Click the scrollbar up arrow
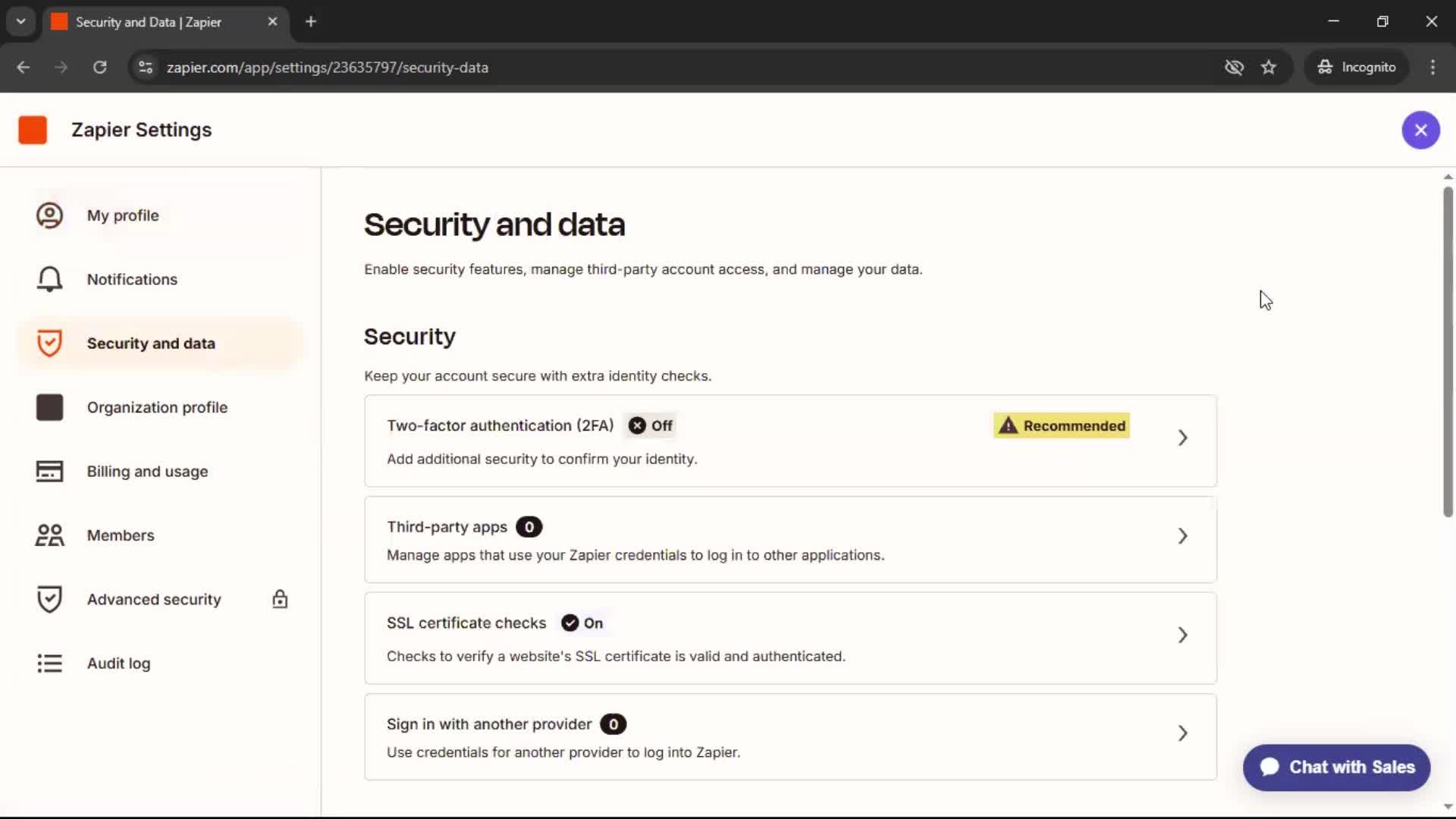The height and width of the screenshot is (819, 1456). [1448, 177]
